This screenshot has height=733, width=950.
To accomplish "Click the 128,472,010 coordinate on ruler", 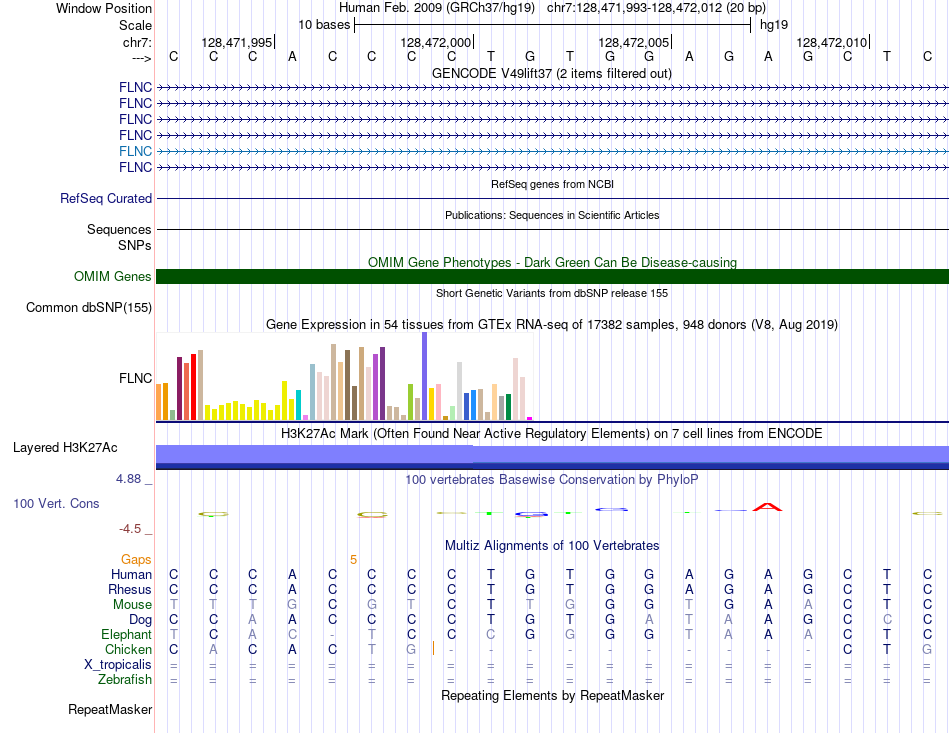I will pos(832,42).
